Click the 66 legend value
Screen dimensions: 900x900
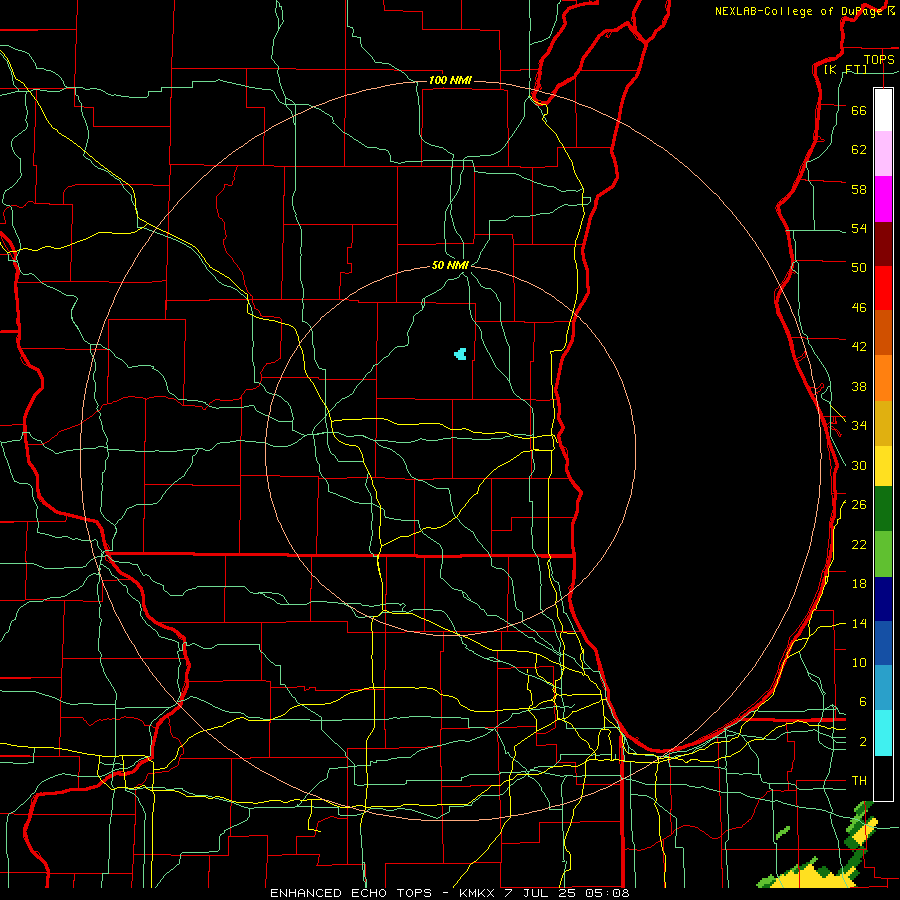point(859,110)
